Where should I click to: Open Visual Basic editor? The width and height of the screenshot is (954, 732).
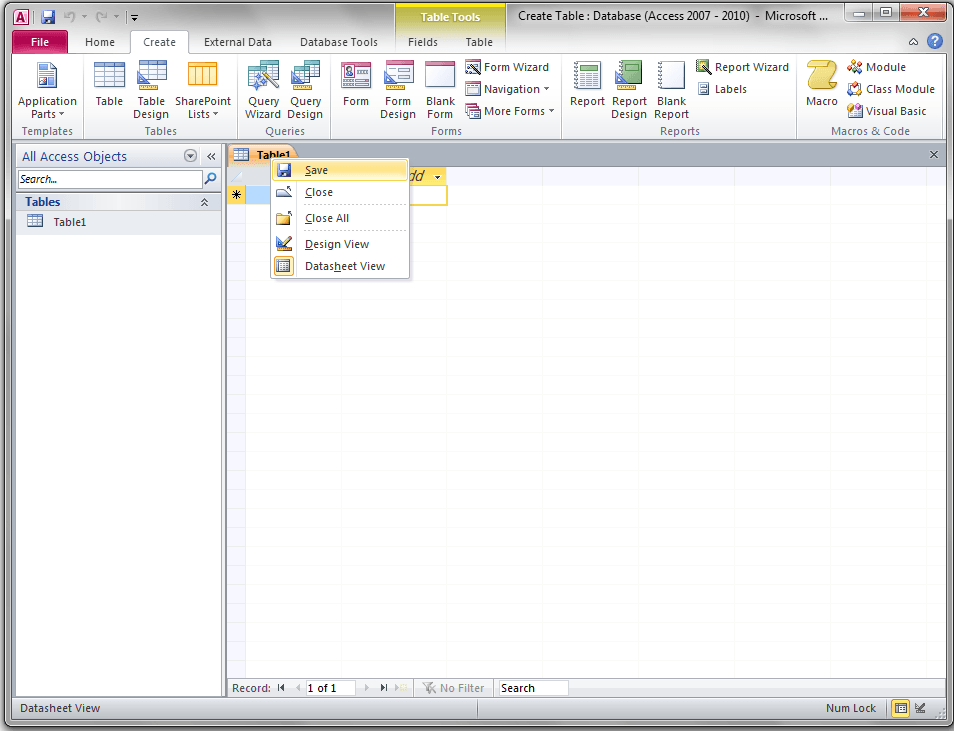tap(886, 111)
